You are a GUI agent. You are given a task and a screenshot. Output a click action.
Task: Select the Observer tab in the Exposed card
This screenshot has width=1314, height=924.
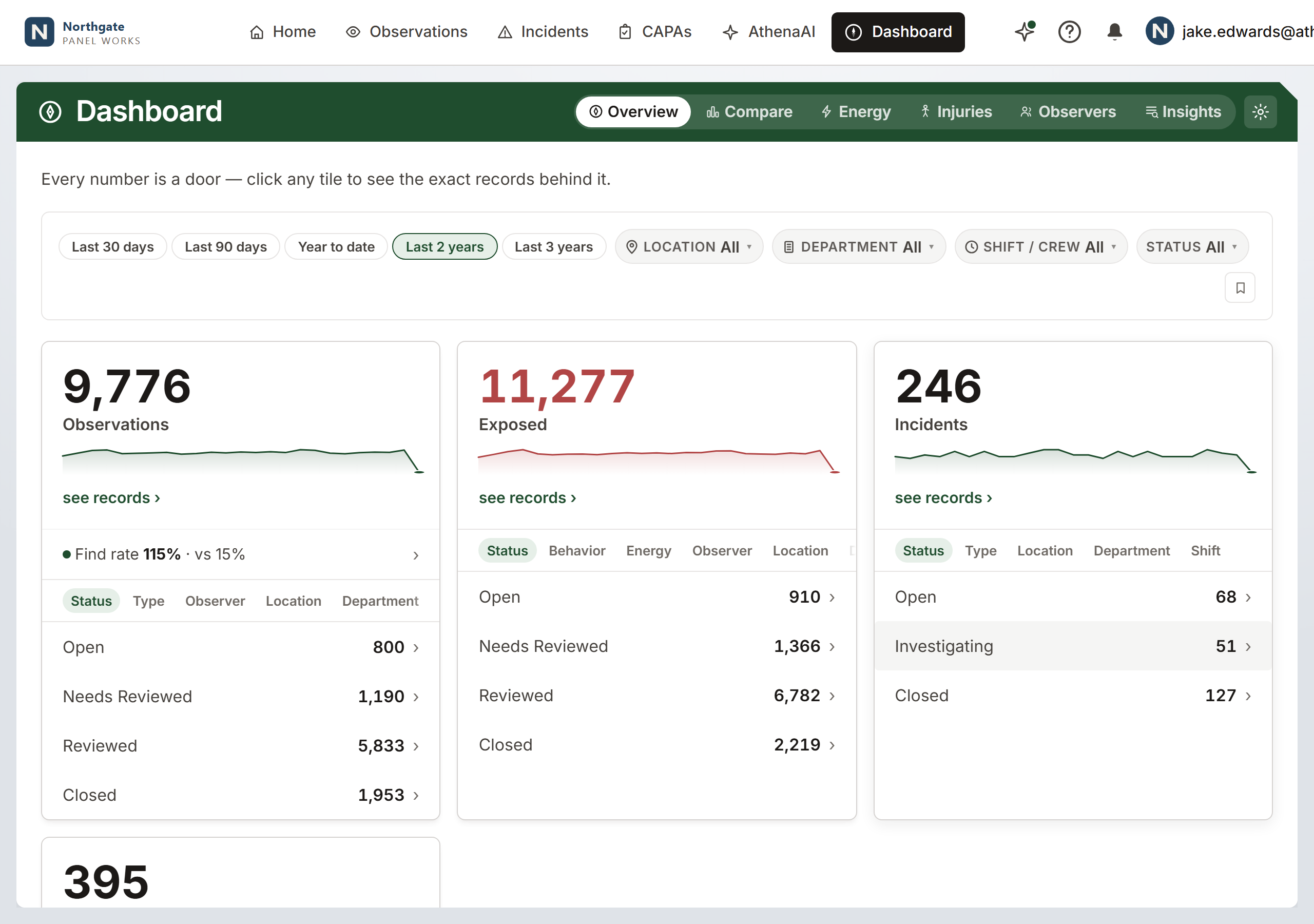[722, 551]
